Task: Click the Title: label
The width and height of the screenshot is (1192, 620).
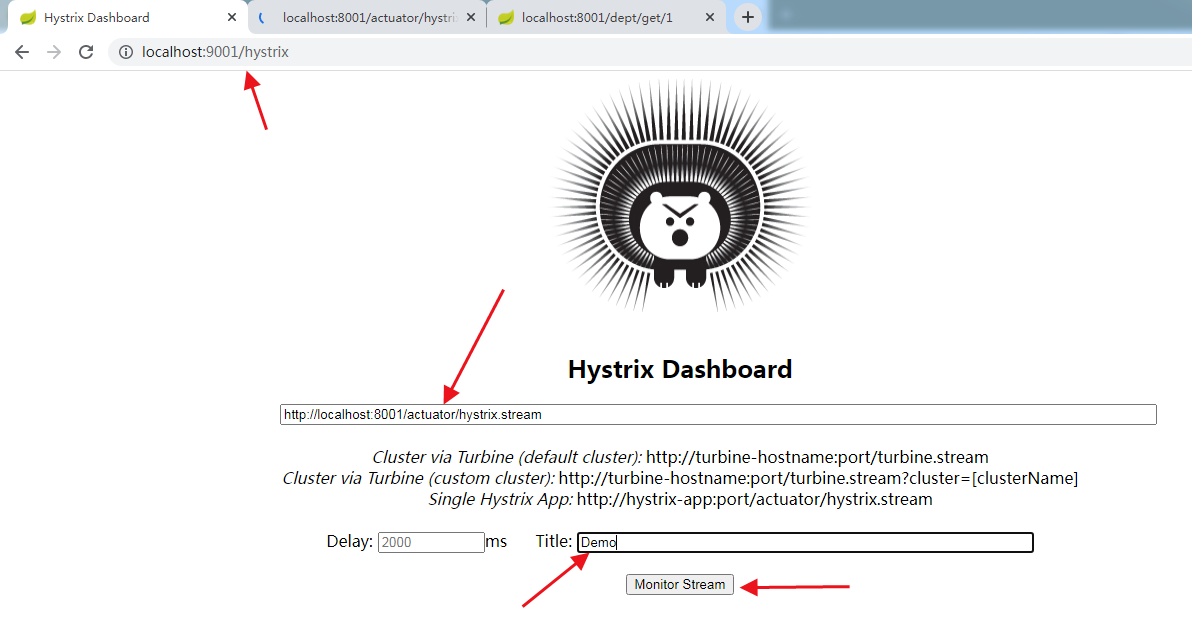Action: coord(553,541)
